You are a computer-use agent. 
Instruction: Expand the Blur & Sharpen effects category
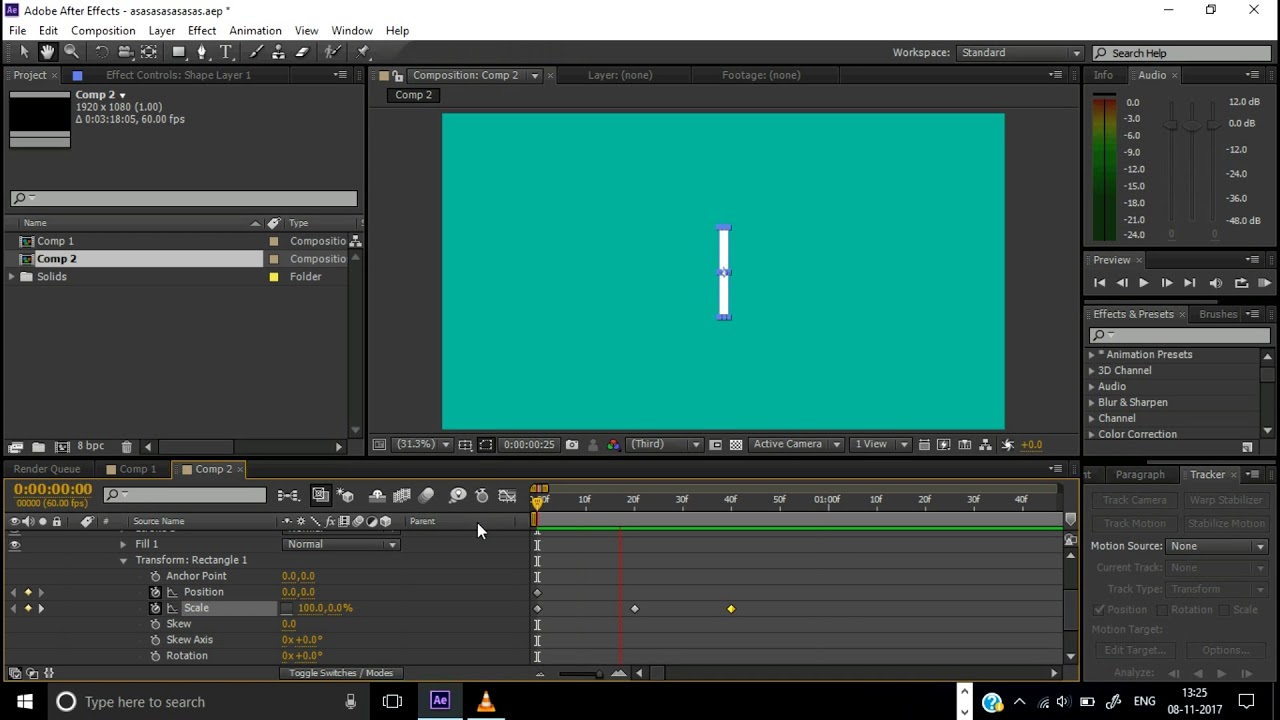point(1091,402)
